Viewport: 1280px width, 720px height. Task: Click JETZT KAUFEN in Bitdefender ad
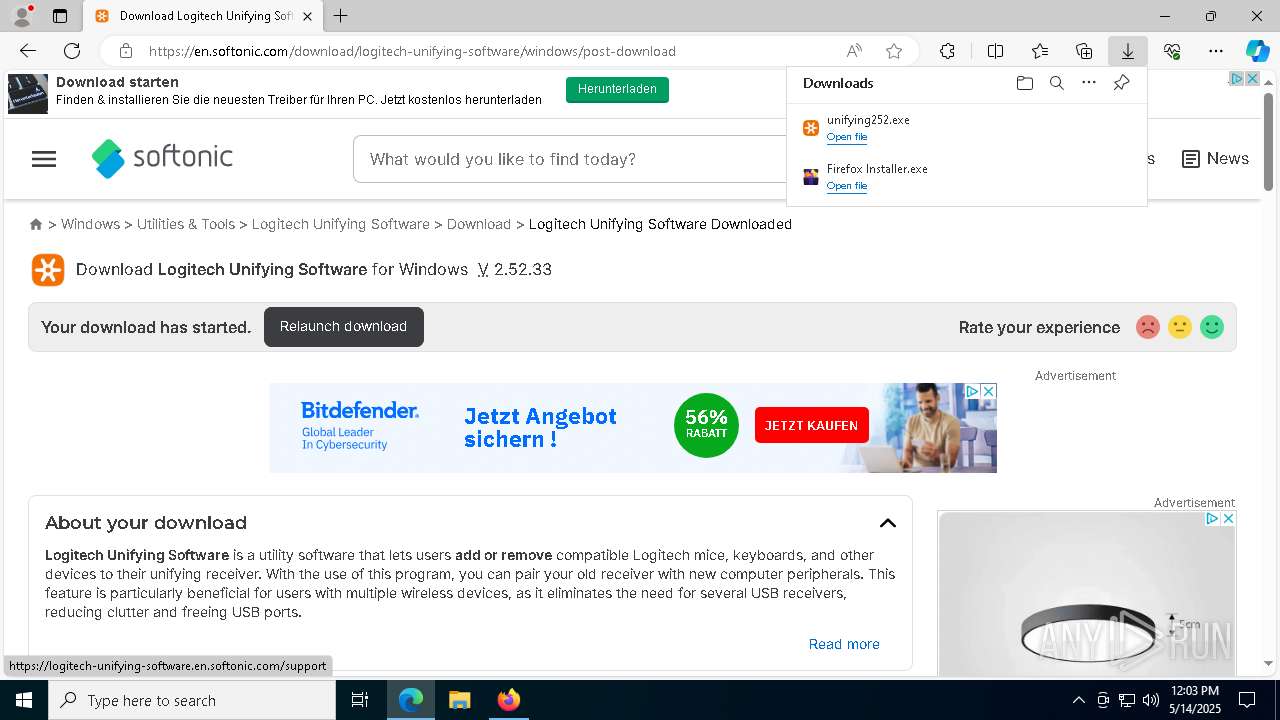point(811,425)
